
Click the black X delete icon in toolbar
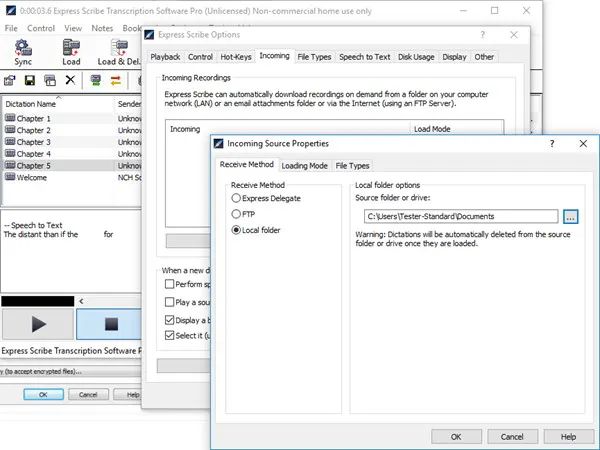[x=70, y=80]
